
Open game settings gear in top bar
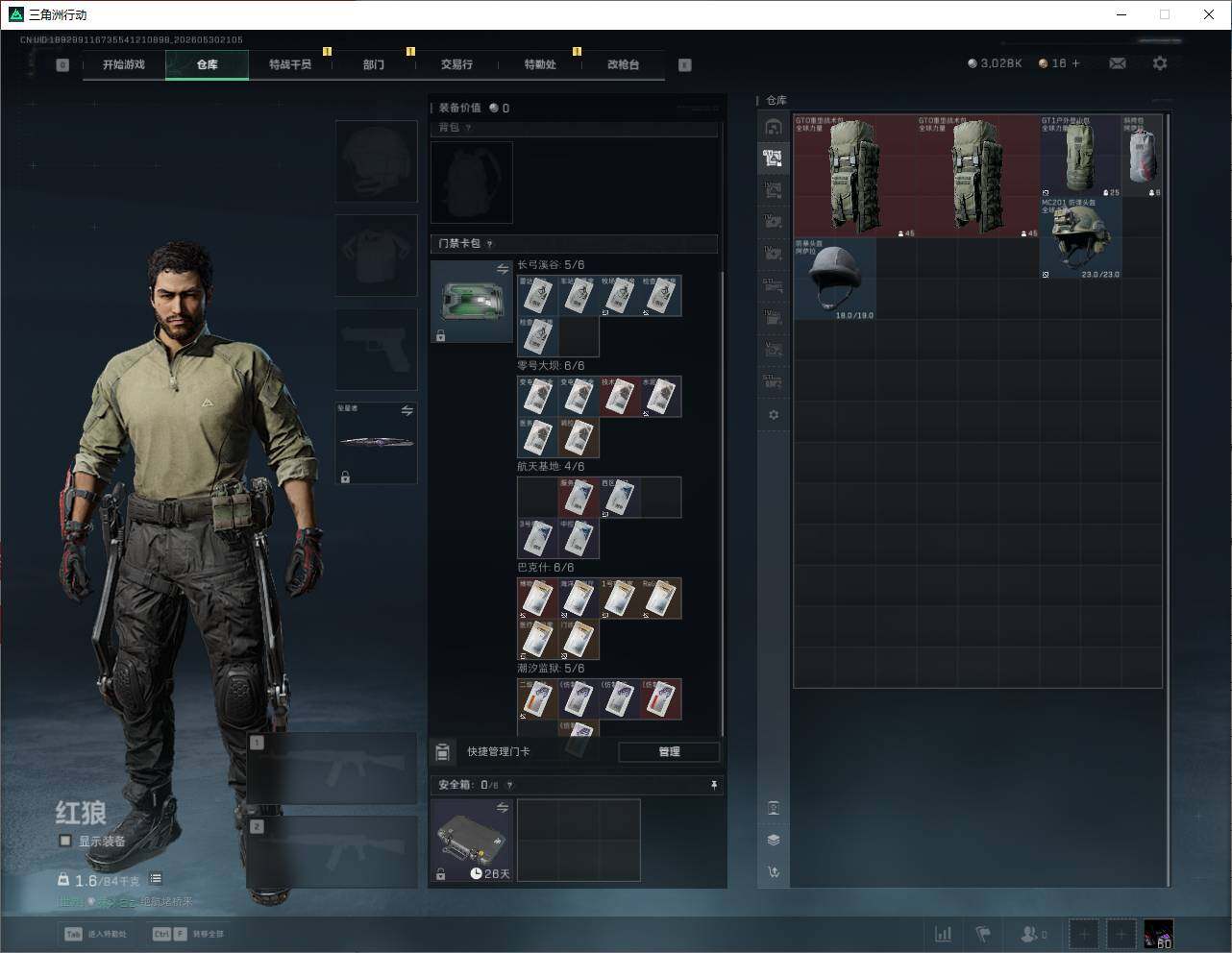tap(1160, 63)
